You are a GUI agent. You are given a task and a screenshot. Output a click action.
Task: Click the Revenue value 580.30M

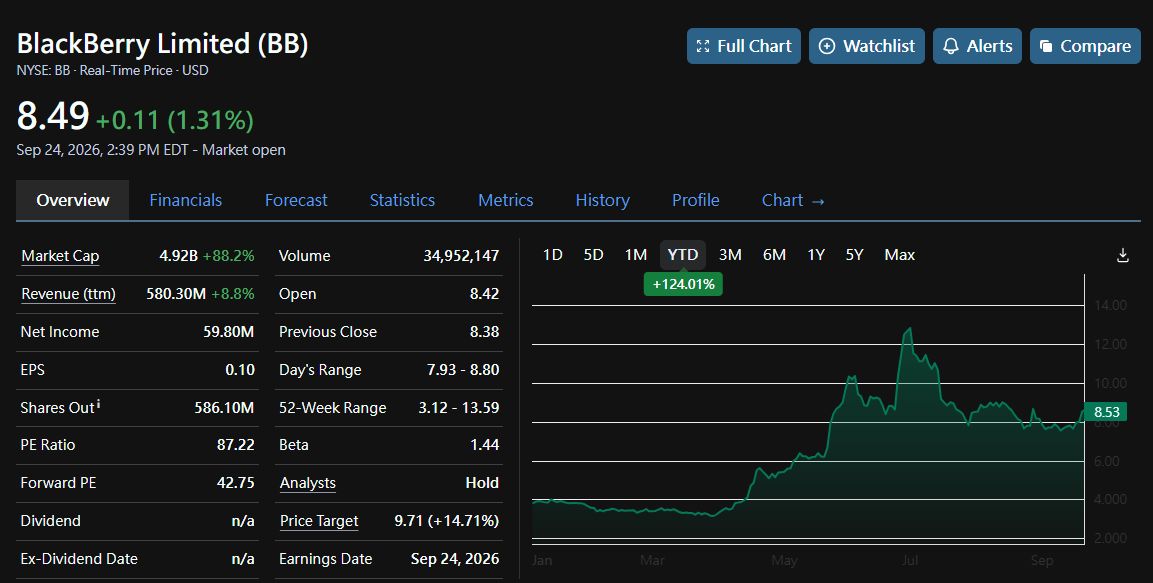click(176, 294)
